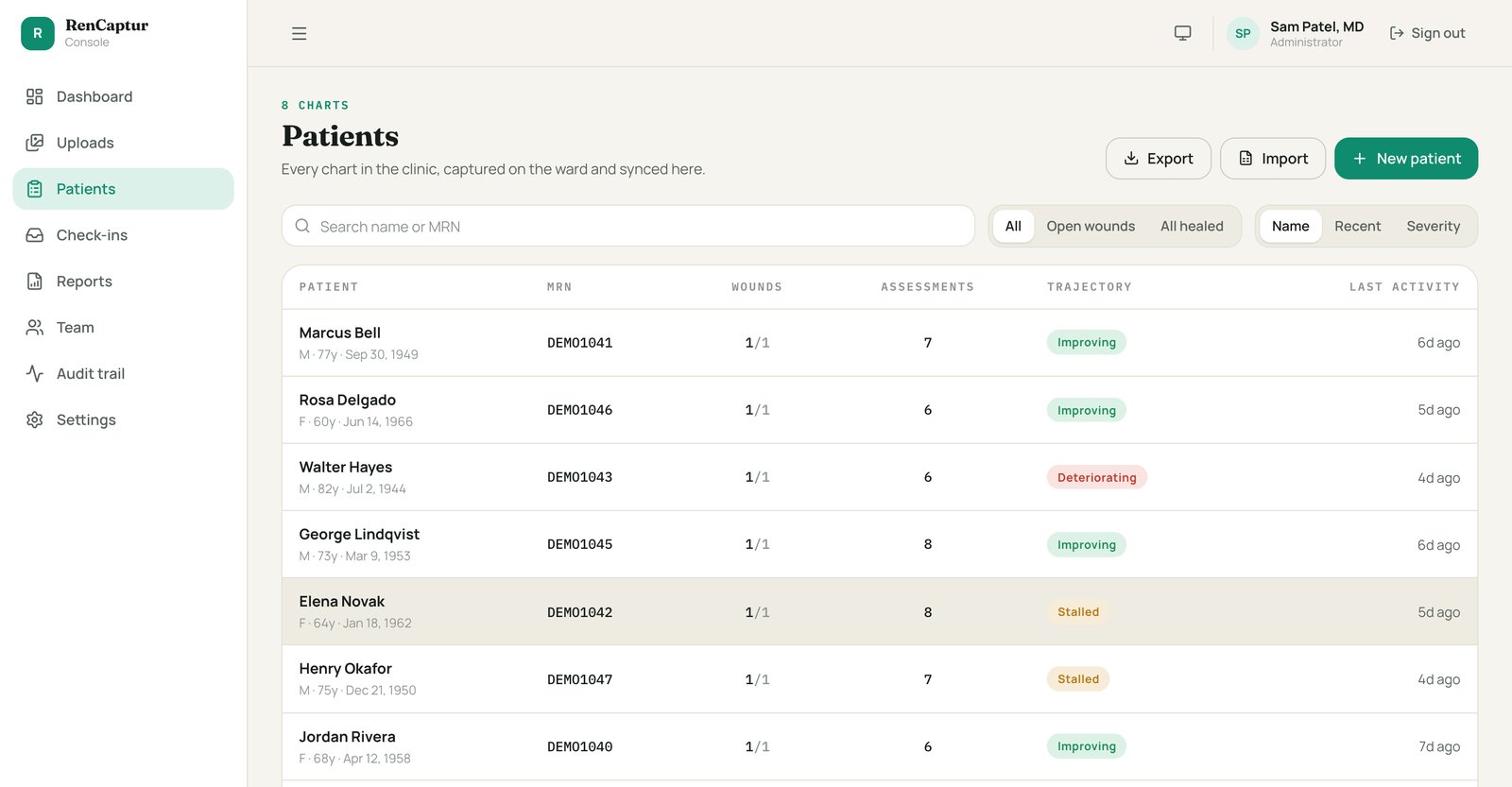1512x787 pixels.
Task: Select the Patients sidebar item
Action: click(123, 189)
